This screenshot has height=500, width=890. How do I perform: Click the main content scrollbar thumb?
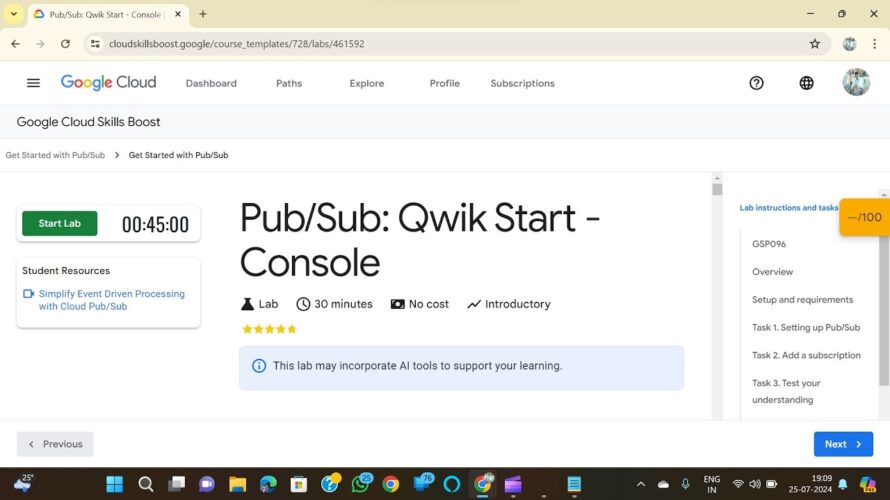click(x=717, y=189)
